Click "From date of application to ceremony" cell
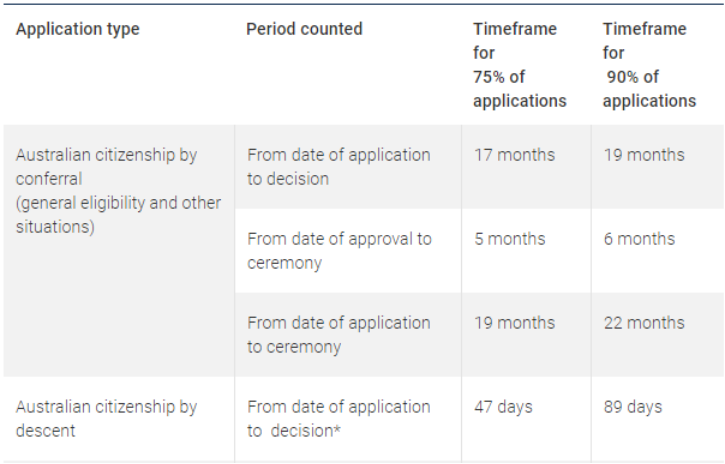The image size is (725, 464). pyautogui.click(x=338, y=335)
